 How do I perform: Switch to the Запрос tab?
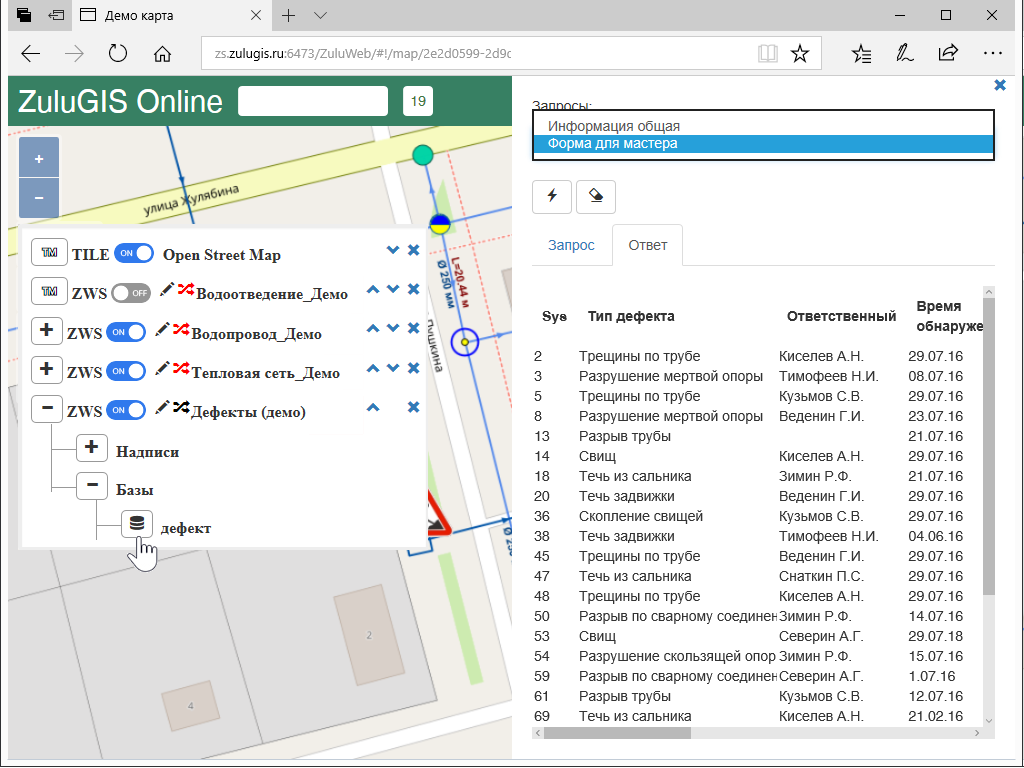click(571, 246)
